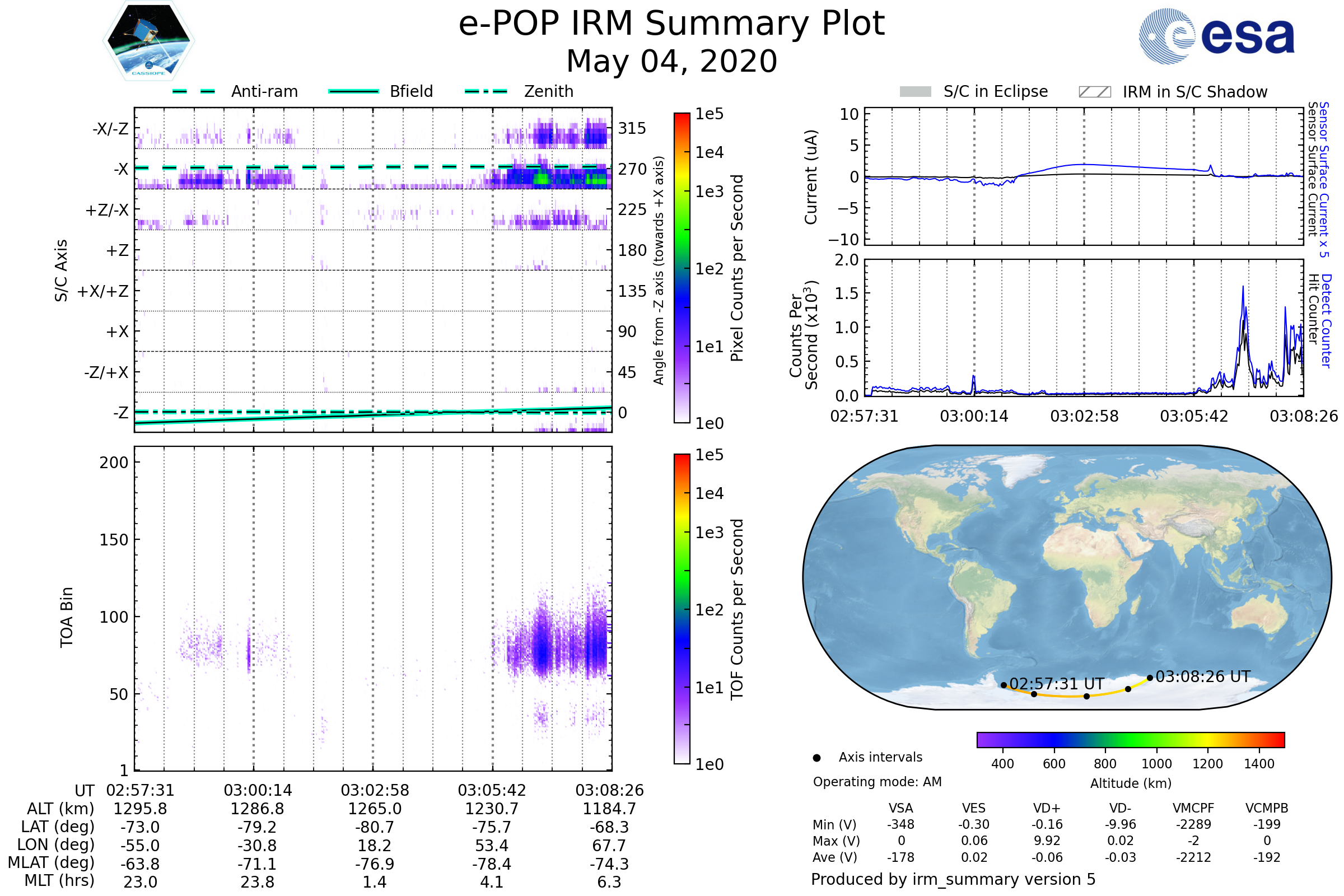Click the VMCPF column header in voltage table

click(1193, 808)
